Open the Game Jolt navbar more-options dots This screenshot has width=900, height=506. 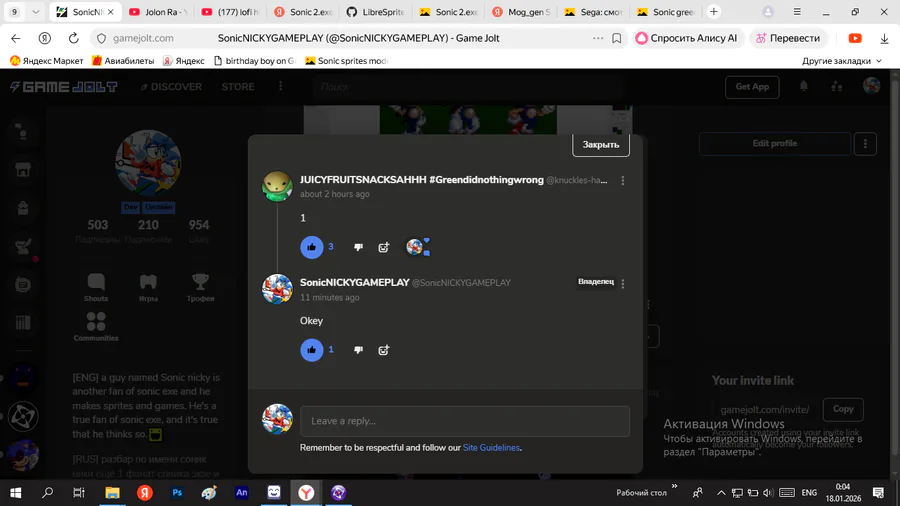280,86
